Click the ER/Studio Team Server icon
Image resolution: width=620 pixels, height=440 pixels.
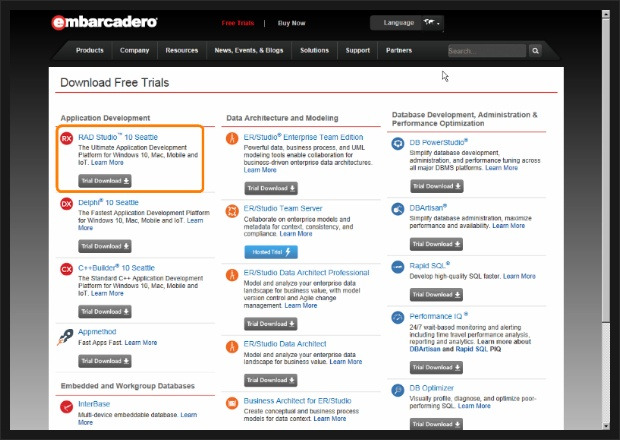click(232, 211)
